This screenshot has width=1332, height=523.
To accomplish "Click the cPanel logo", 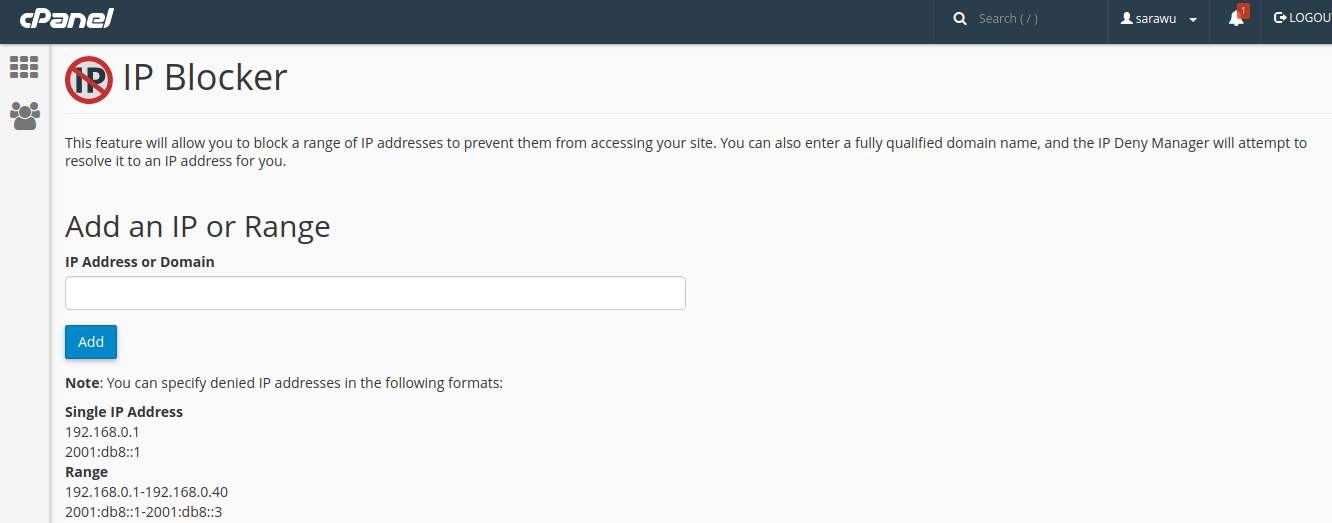I will coord(66,18).
